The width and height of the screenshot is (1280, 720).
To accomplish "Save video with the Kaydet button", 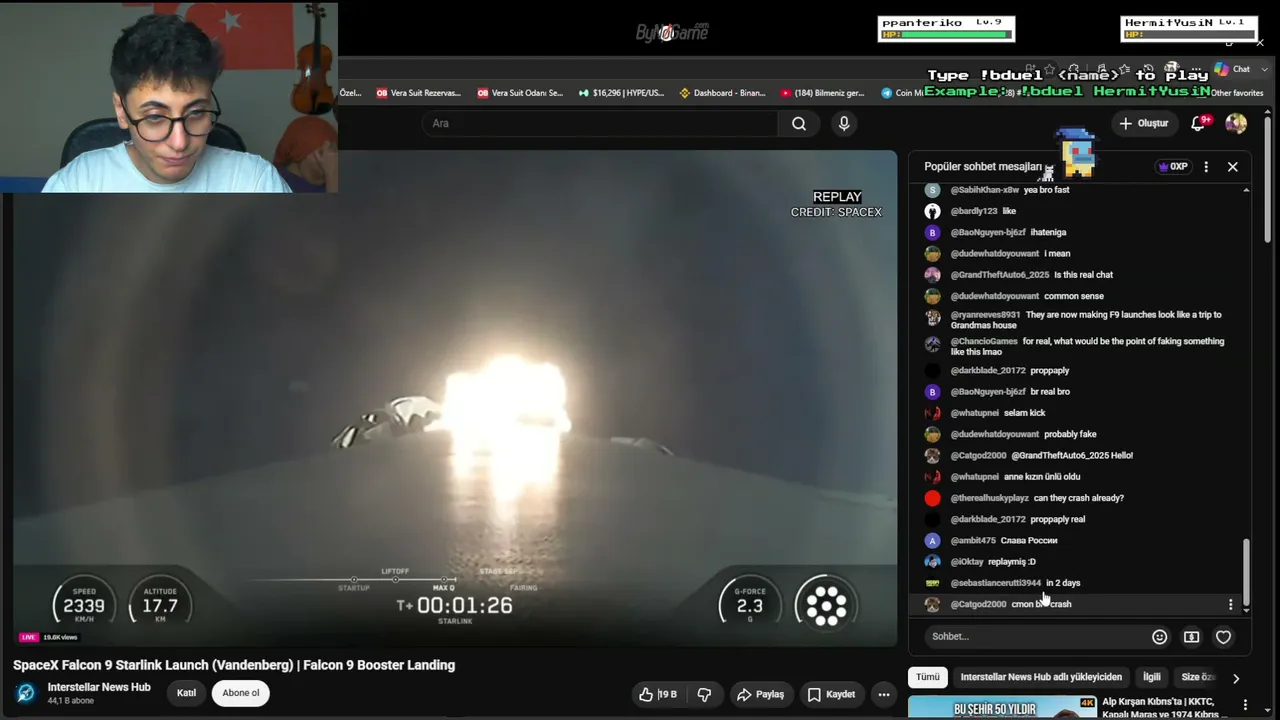I will pos(831,694).
